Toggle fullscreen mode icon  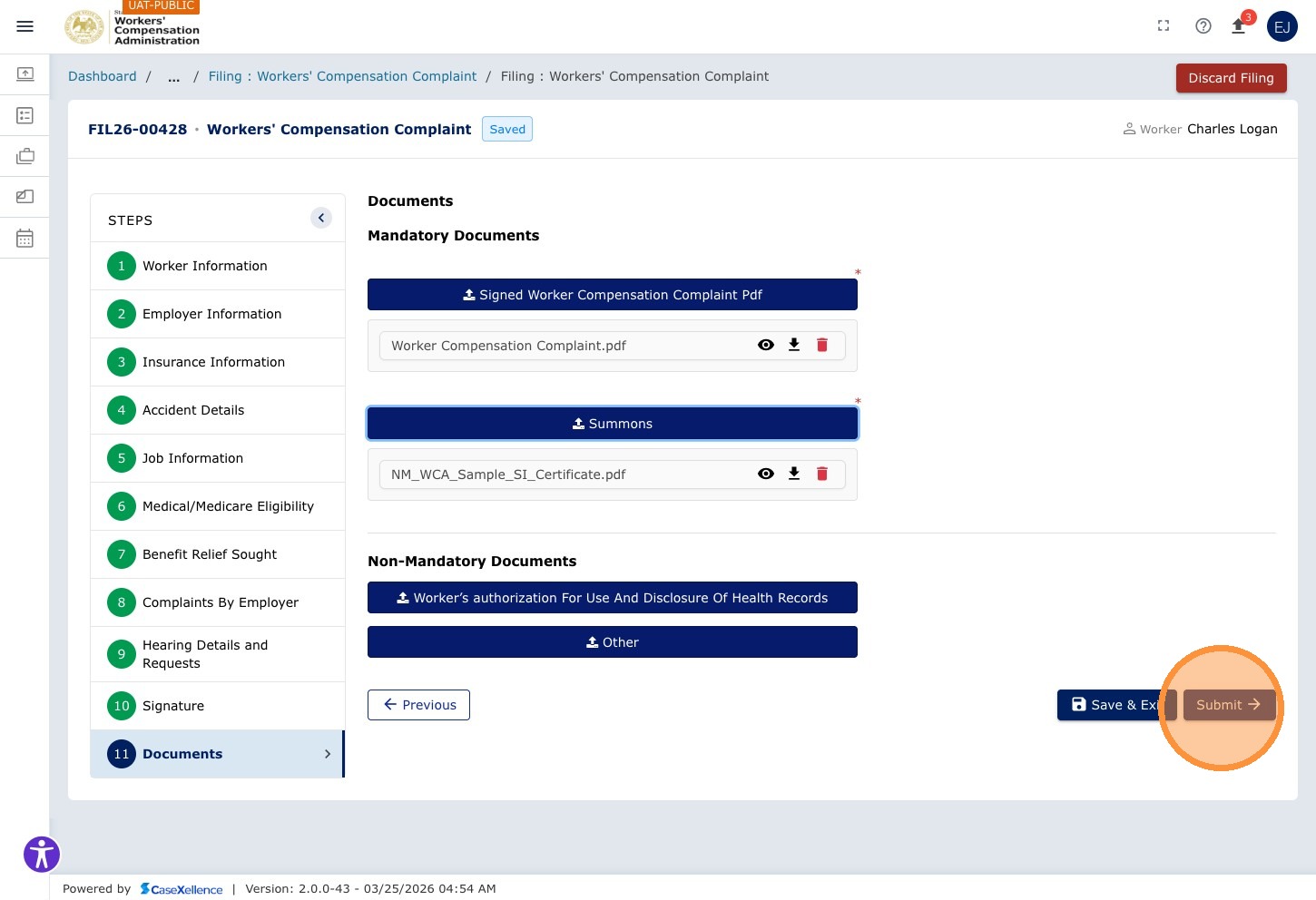click(x=1164, y=26)
